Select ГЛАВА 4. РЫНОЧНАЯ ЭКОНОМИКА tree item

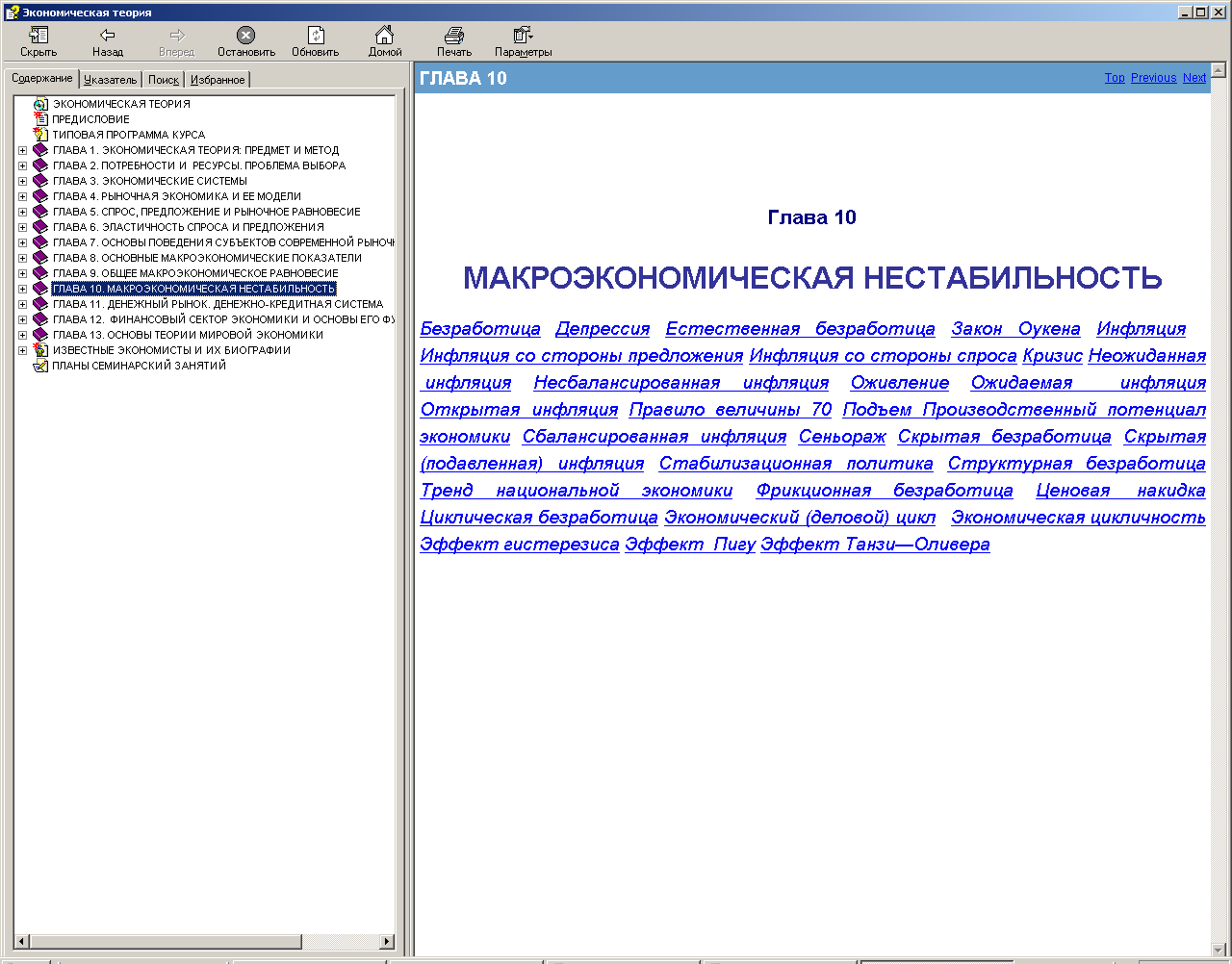tap(177, 196)
